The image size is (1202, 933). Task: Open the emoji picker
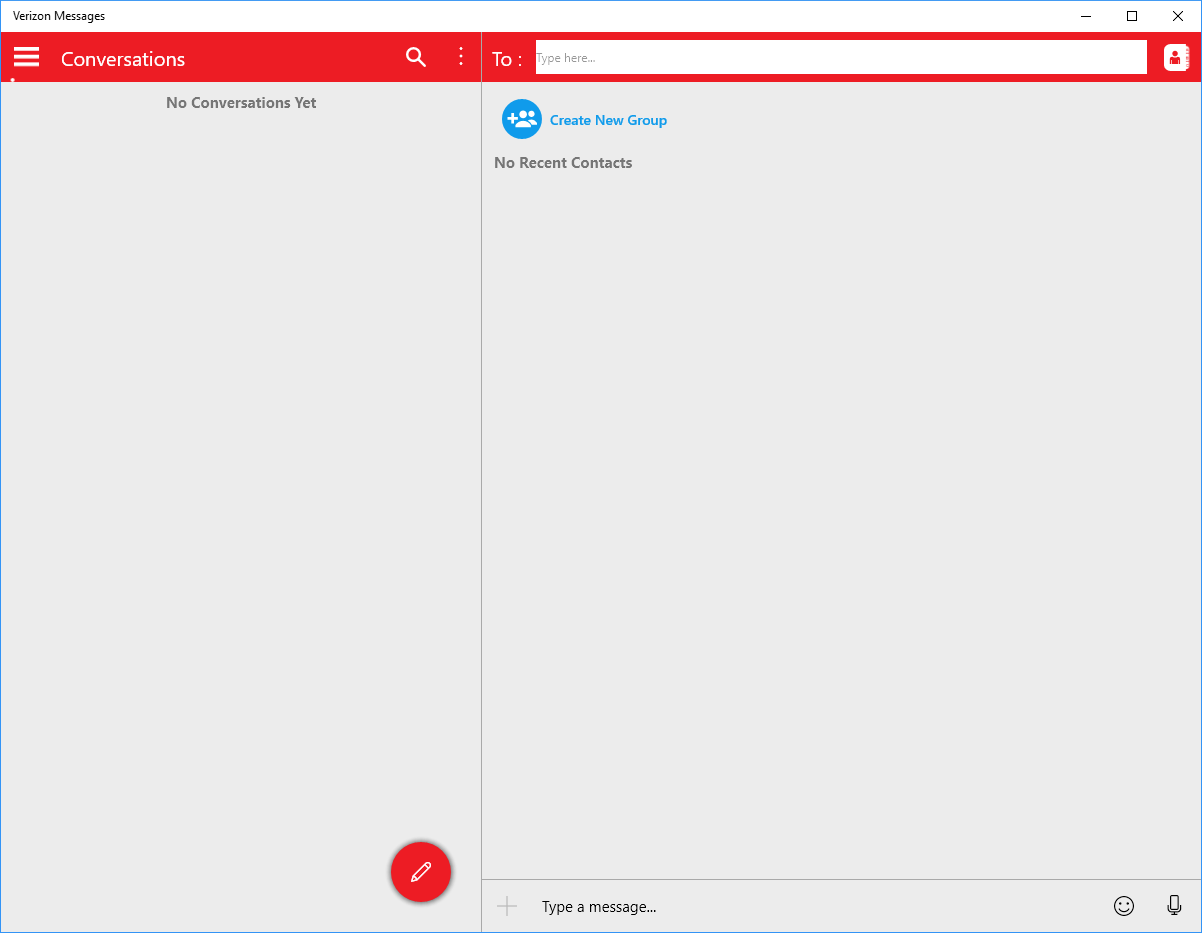1124,906
